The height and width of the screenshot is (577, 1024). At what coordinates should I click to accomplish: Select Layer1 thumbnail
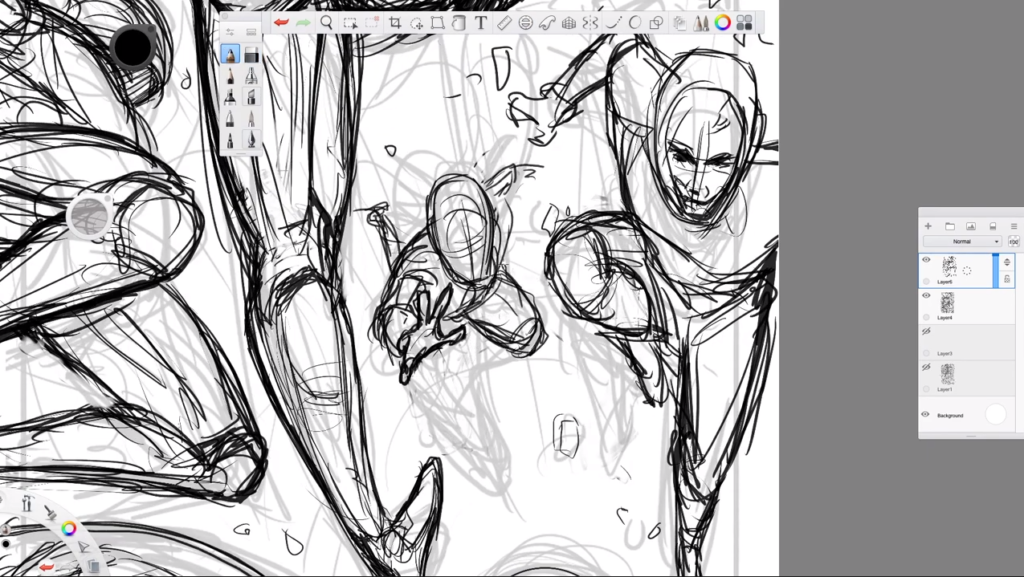[947, 374]
